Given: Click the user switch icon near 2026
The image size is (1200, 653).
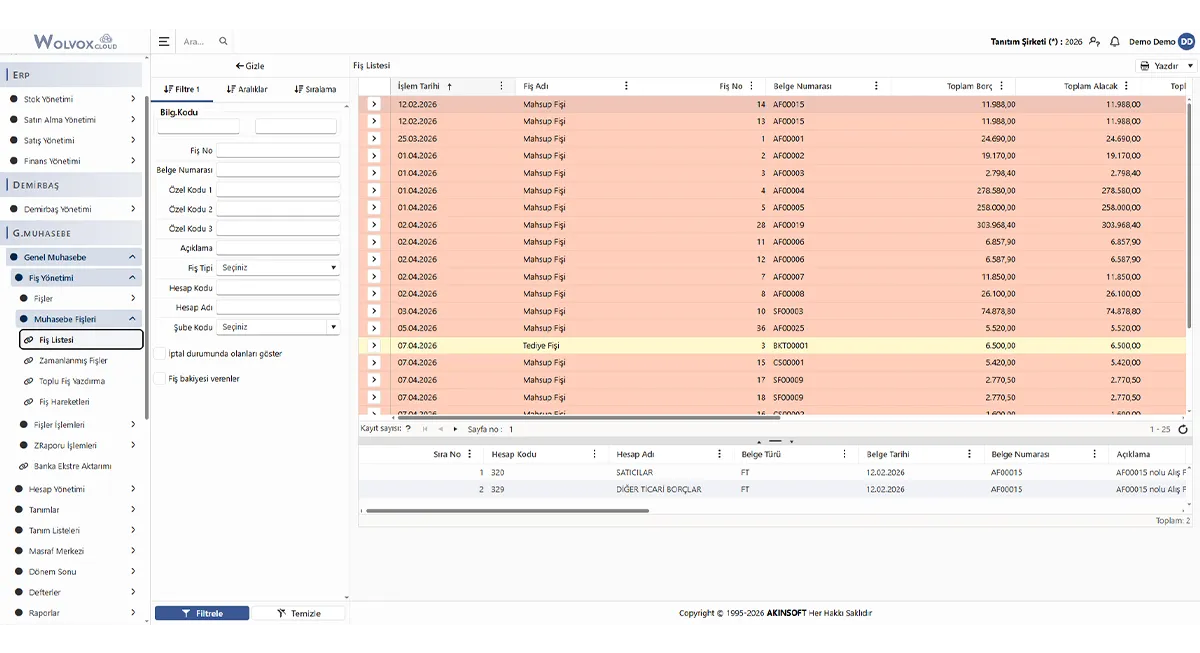Looking at the screenshot, I should tap(1095, 42).
